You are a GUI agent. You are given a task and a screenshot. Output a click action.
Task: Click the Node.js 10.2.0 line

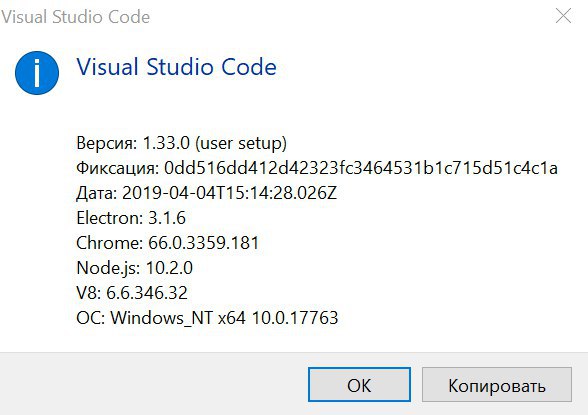[x=135, y=268]
